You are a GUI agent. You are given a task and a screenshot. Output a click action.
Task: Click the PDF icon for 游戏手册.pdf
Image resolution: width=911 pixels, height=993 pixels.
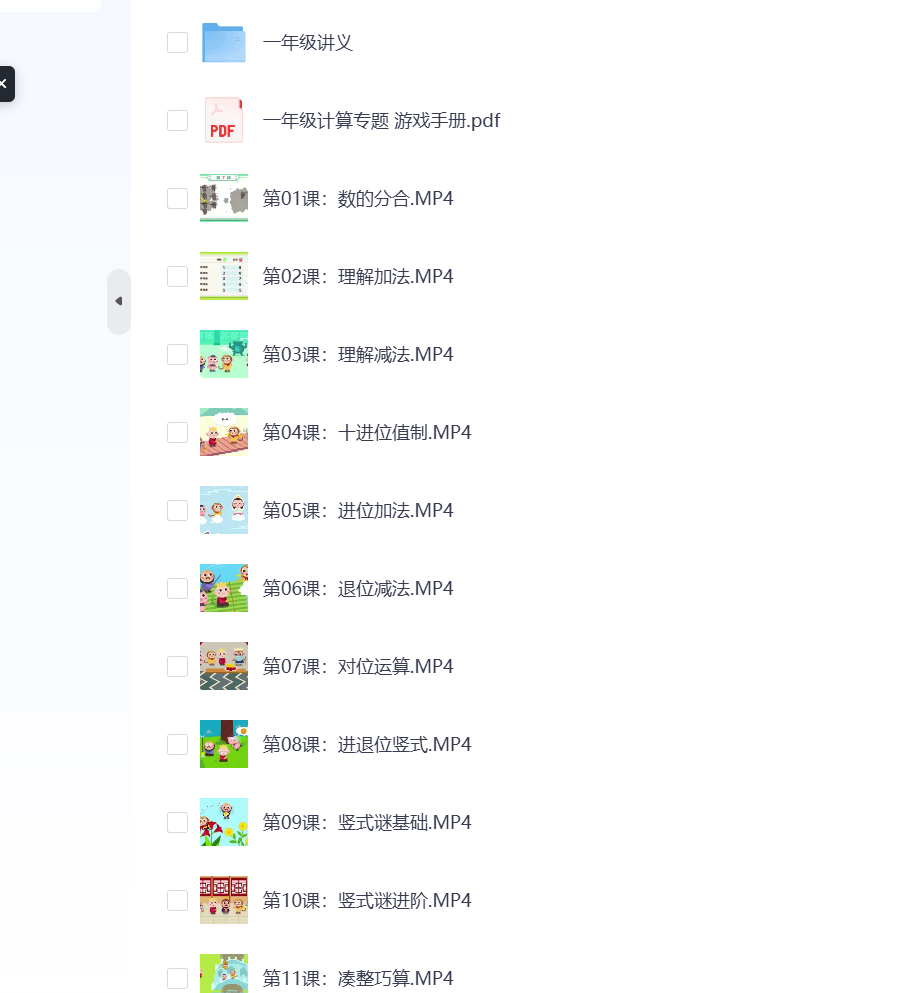[223, 120]
